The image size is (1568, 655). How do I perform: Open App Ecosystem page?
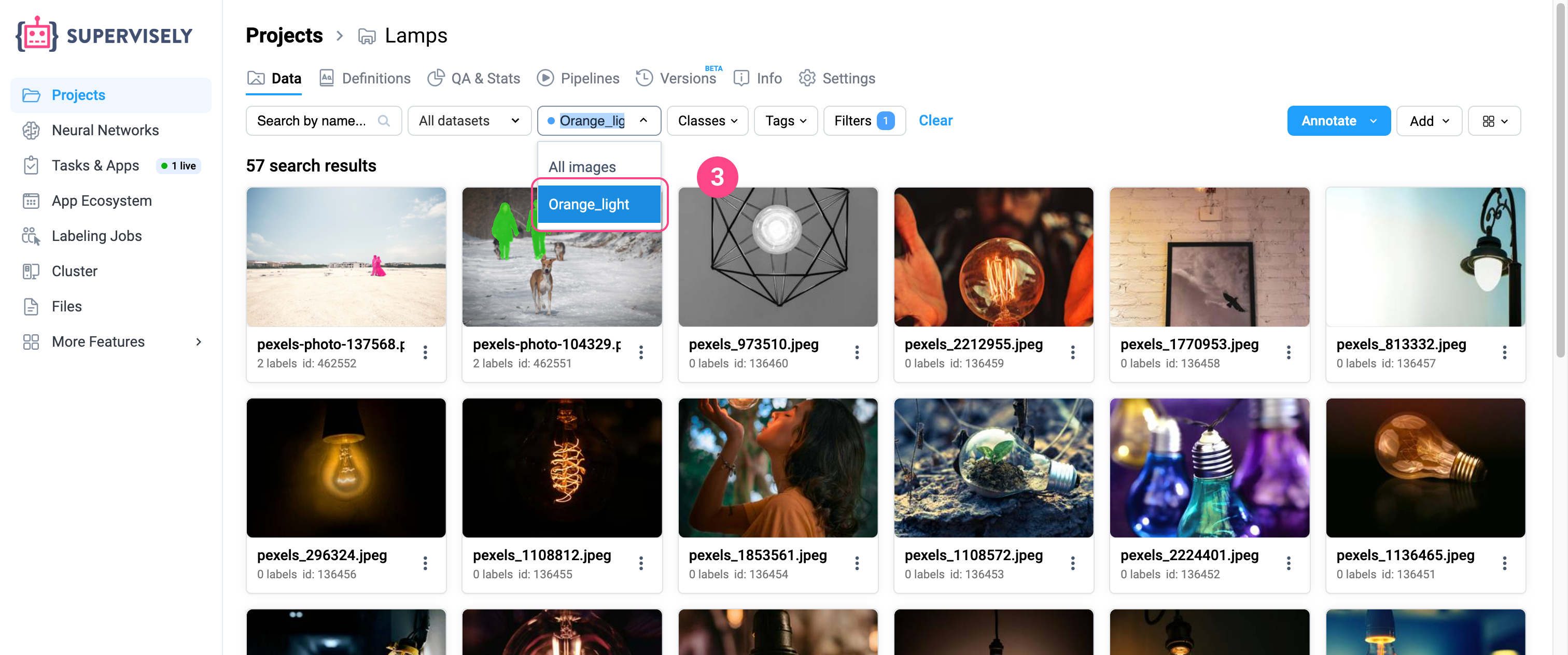[x=102, y=201]
